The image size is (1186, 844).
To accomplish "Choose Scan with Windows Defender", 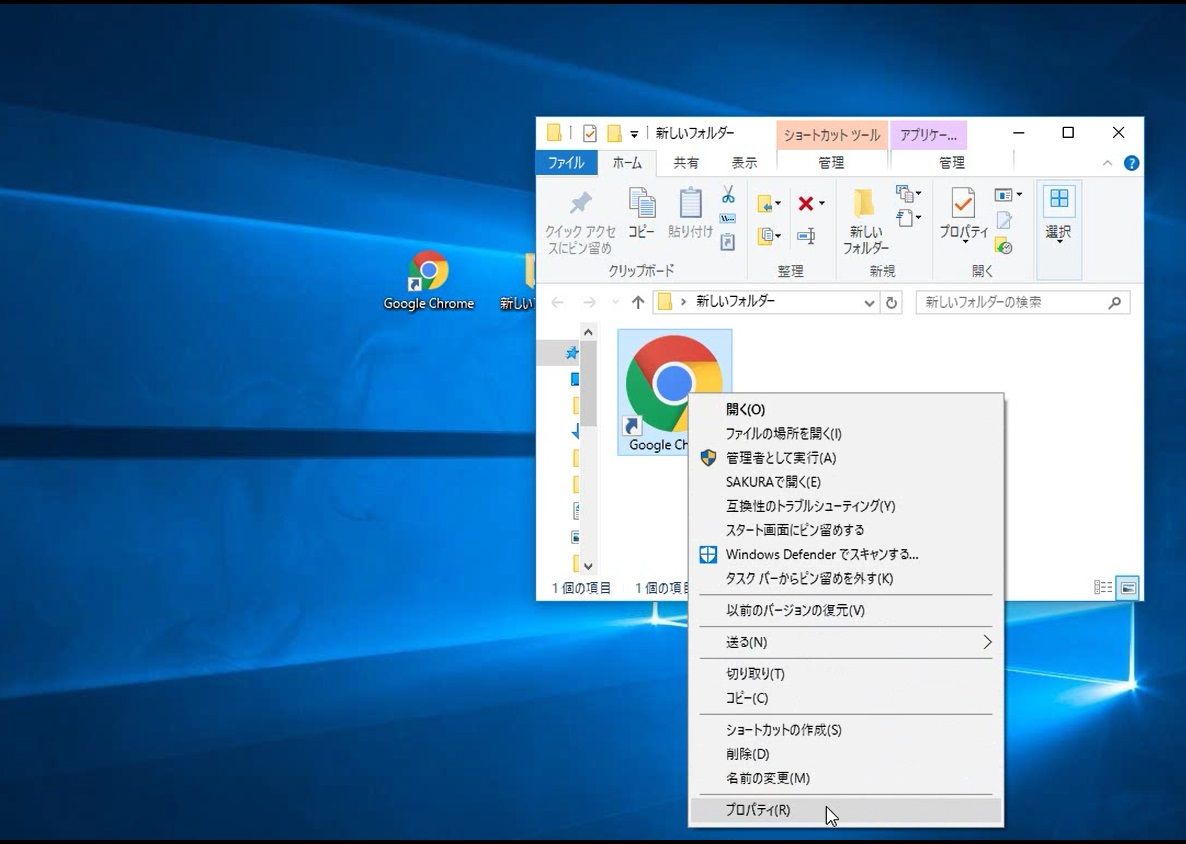I will pos(847,554).
